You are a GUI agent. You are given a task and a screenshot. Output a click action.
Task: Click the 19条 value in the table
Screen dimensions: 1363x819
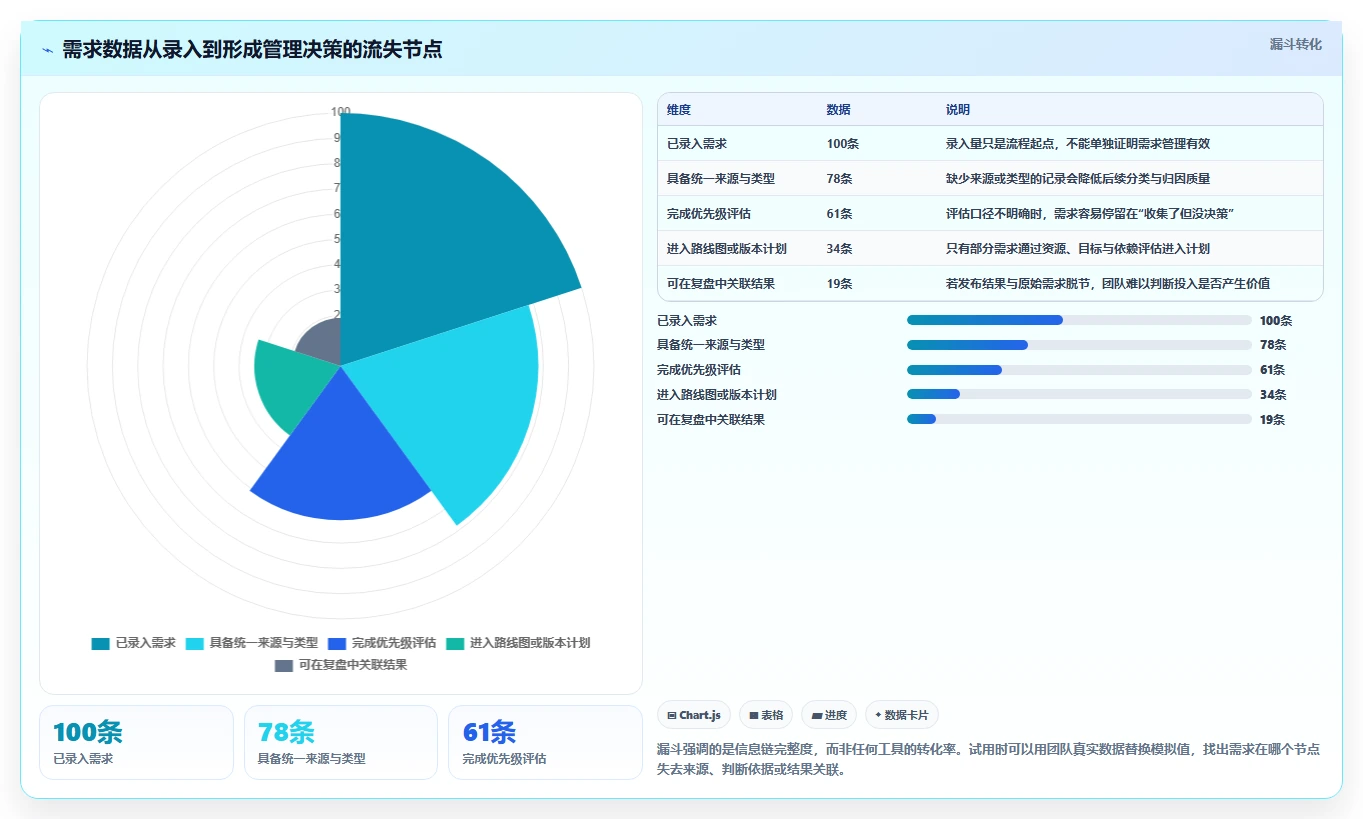839,284
